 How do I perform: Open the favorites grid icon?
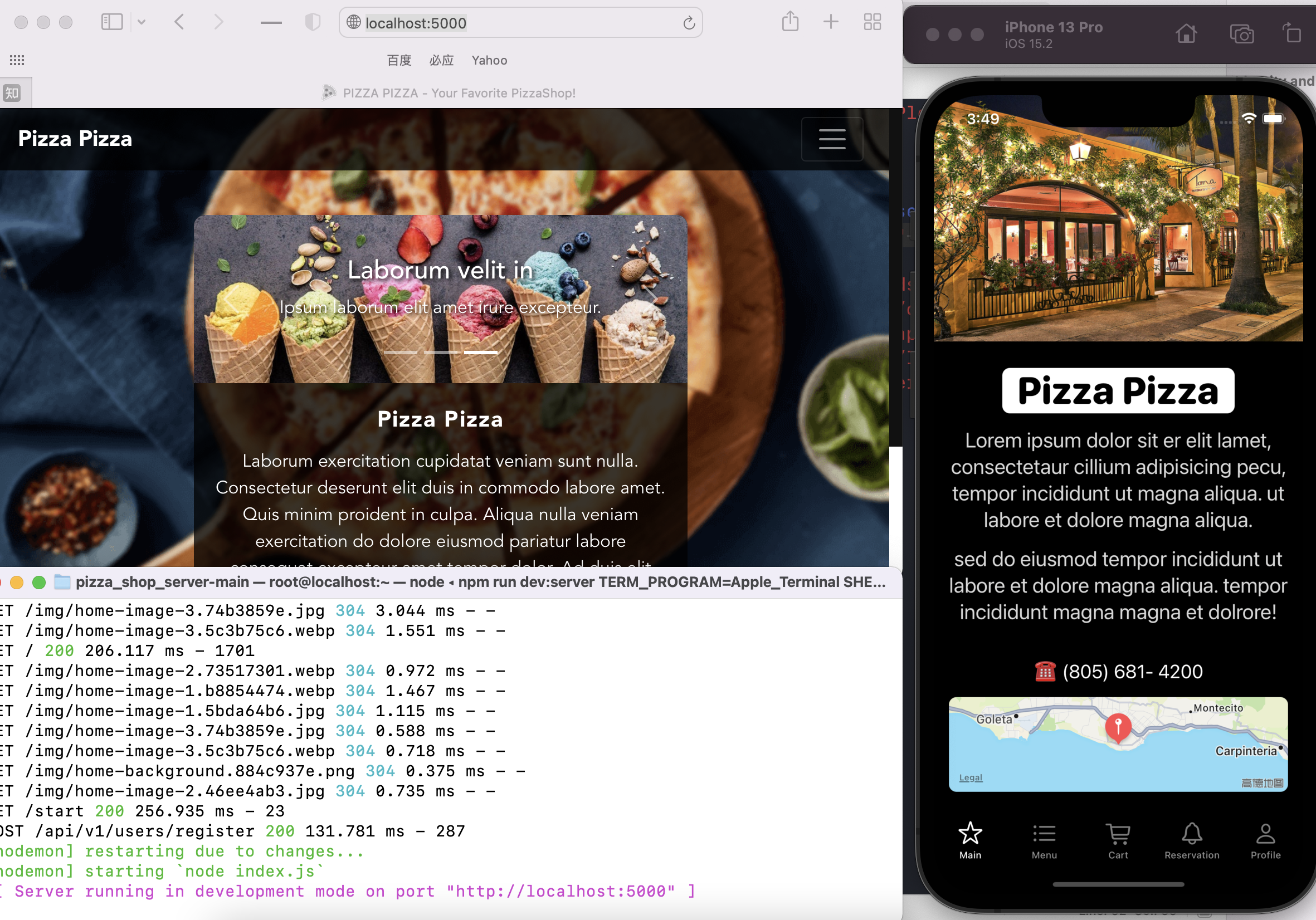[17, 60]
